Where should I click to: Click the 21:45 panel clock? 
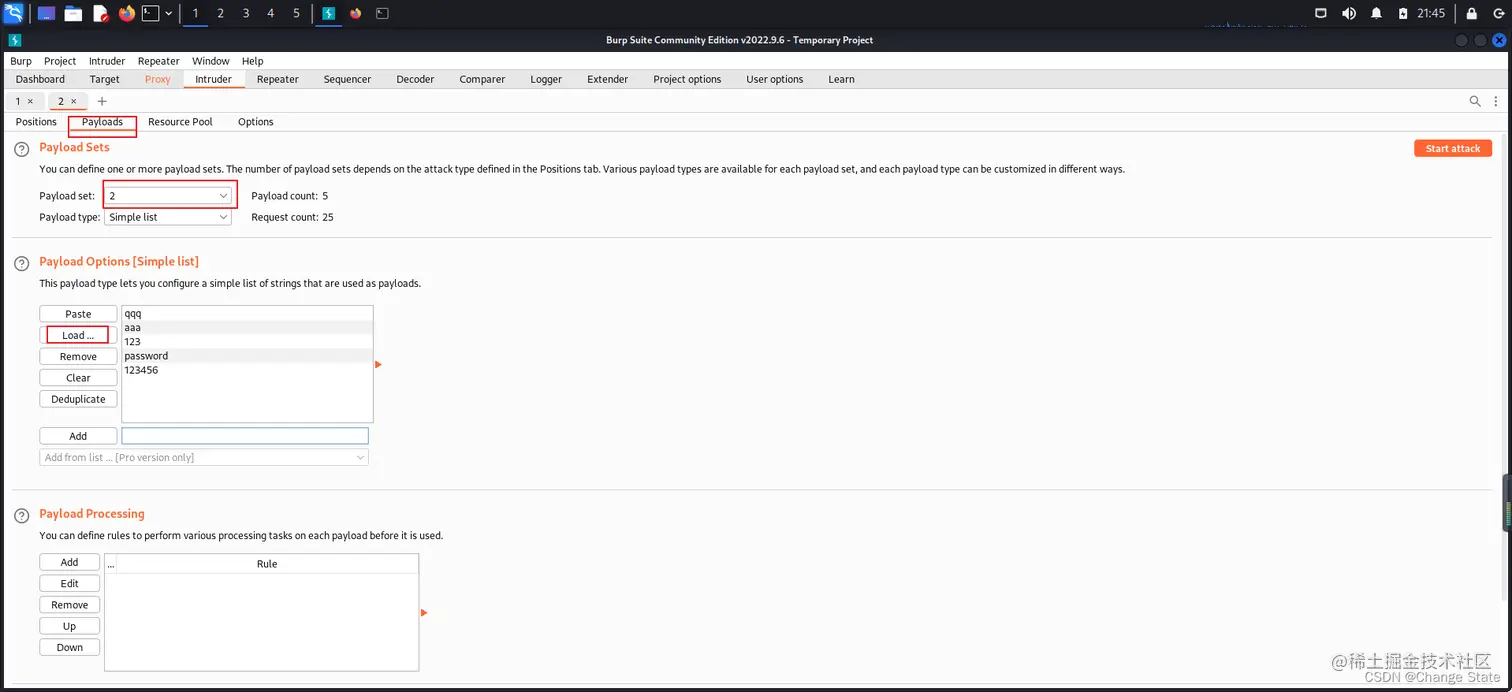pos(1431,13)
